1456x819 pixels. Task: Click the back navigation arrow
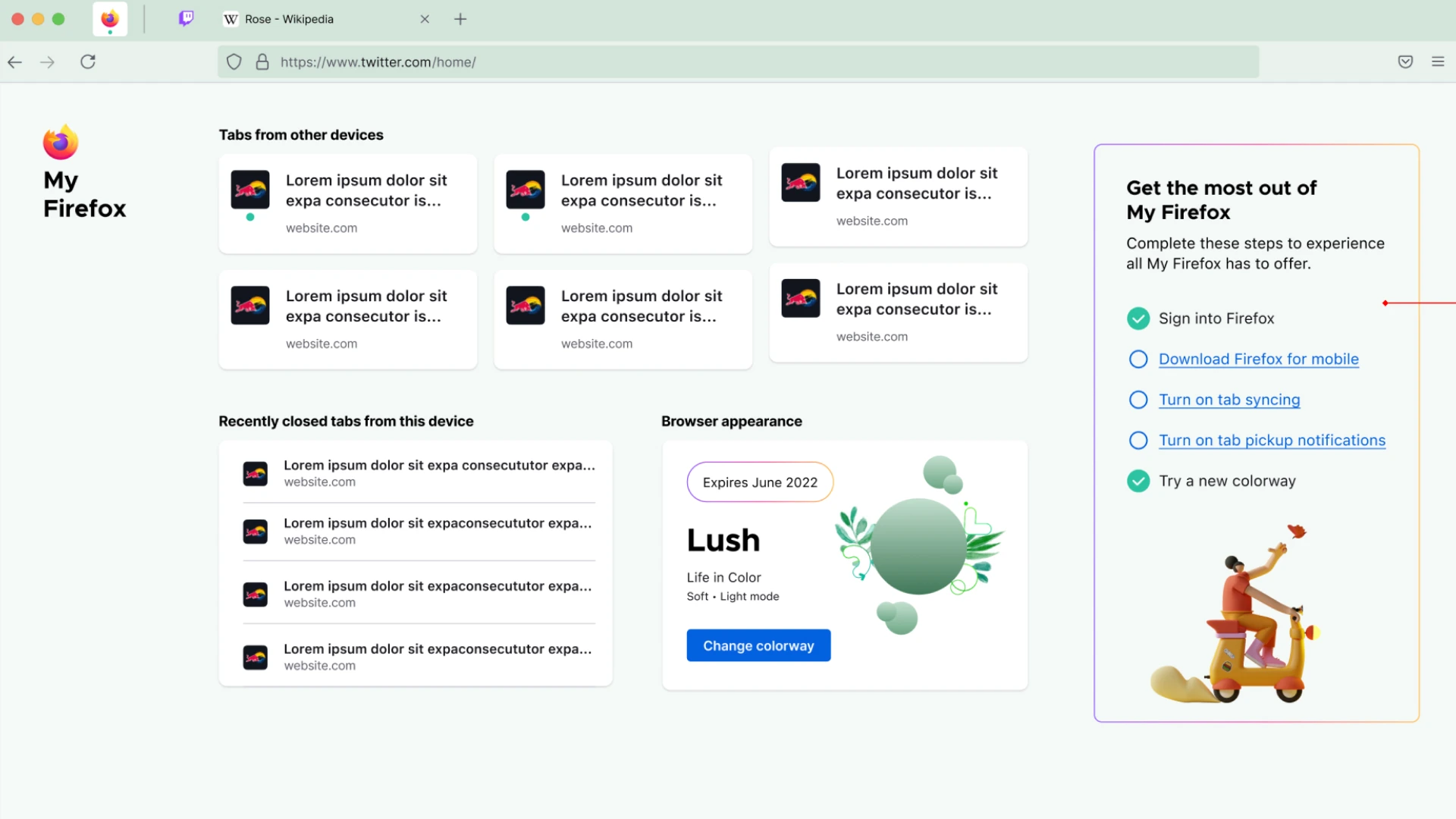tap(15, 62)
